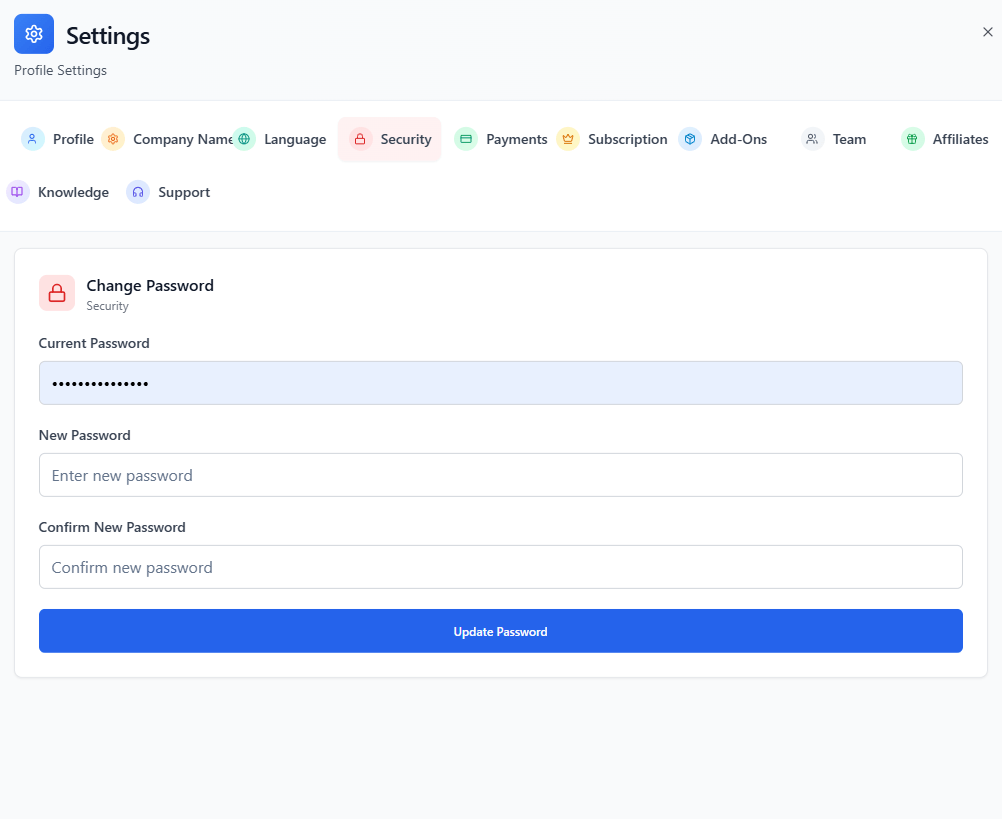The image size is (1002, 819).
Task: Click the Support headset icon
Action: point(137,191)
